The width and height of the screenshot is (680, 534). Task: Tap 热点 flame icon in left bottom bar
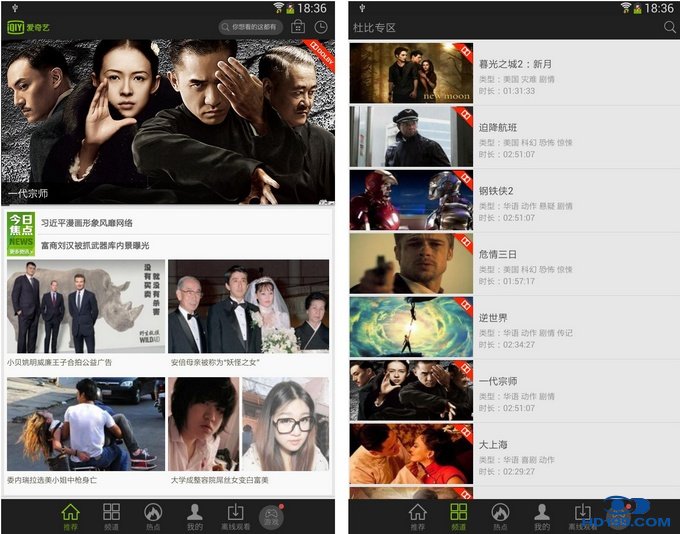click(153, 516)
